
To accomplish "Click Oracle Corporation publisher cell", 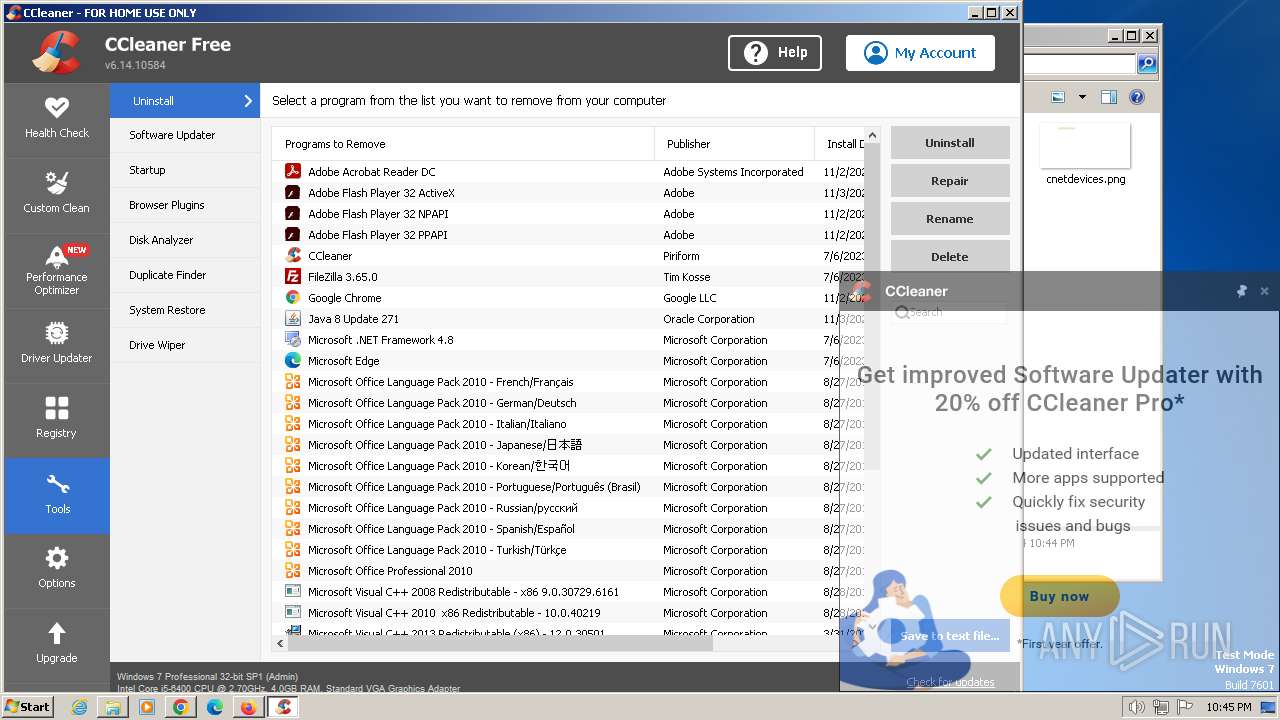I will click(x=709, y=319).
